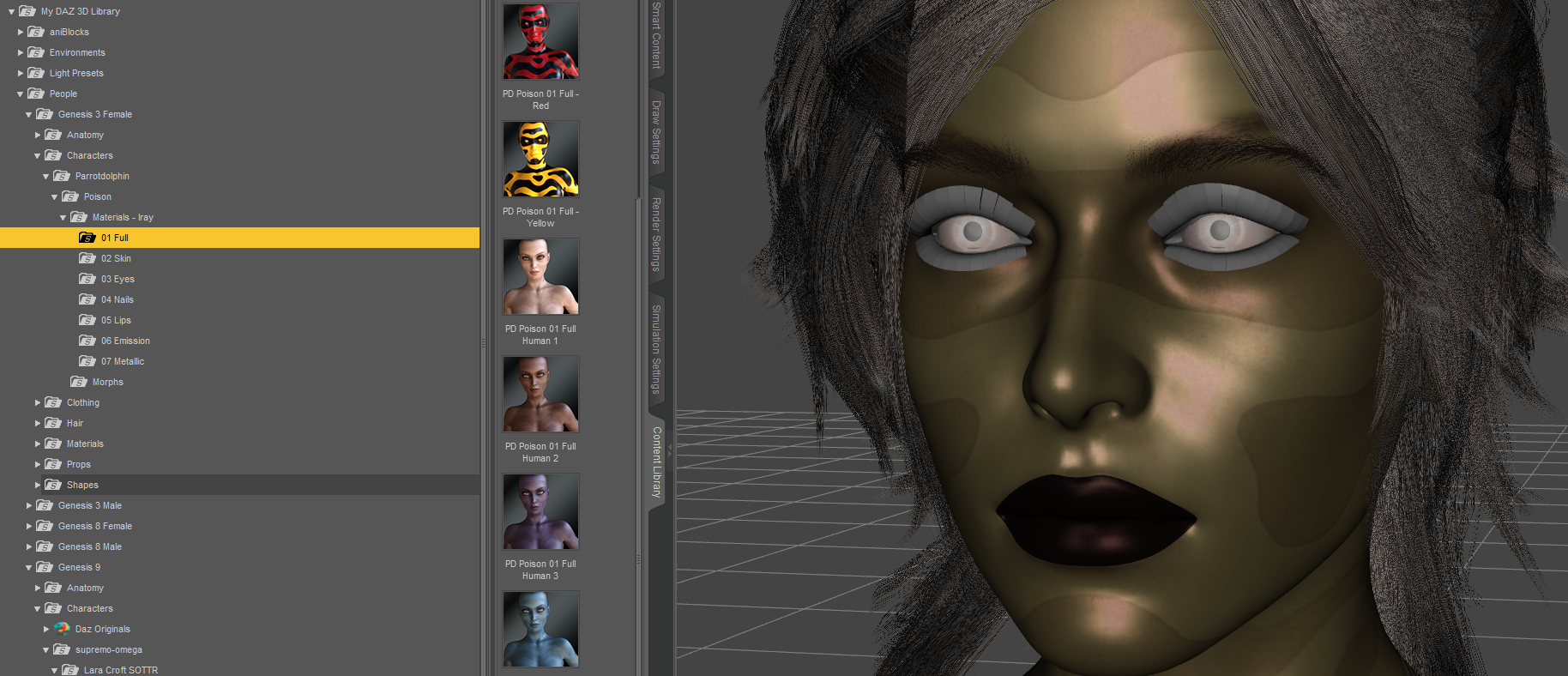This screenshot has width=1568, height=676.
Task: Collapse the Materials - Iray arrow
Action: 63,218
